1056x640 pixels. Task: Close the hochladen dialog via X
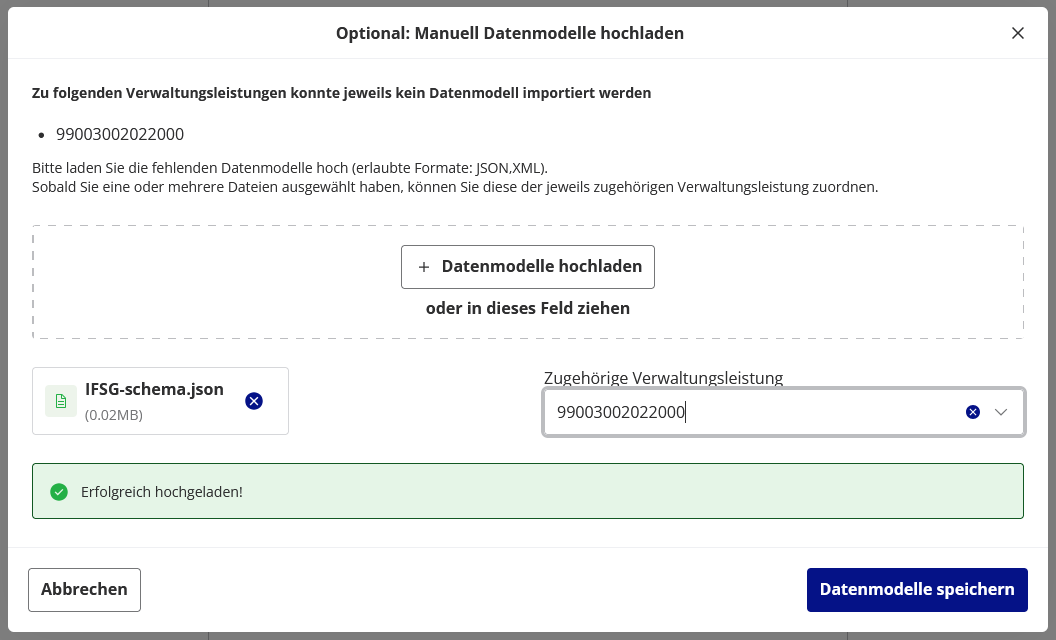click(x=1018, y=32)
